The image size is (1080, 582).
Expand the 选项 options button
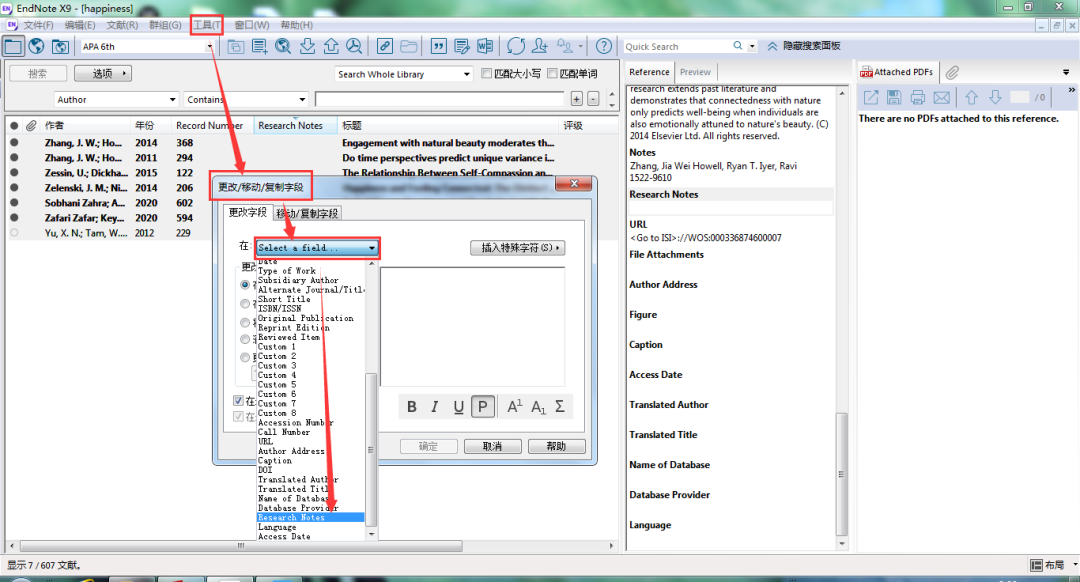coord(103,73)
